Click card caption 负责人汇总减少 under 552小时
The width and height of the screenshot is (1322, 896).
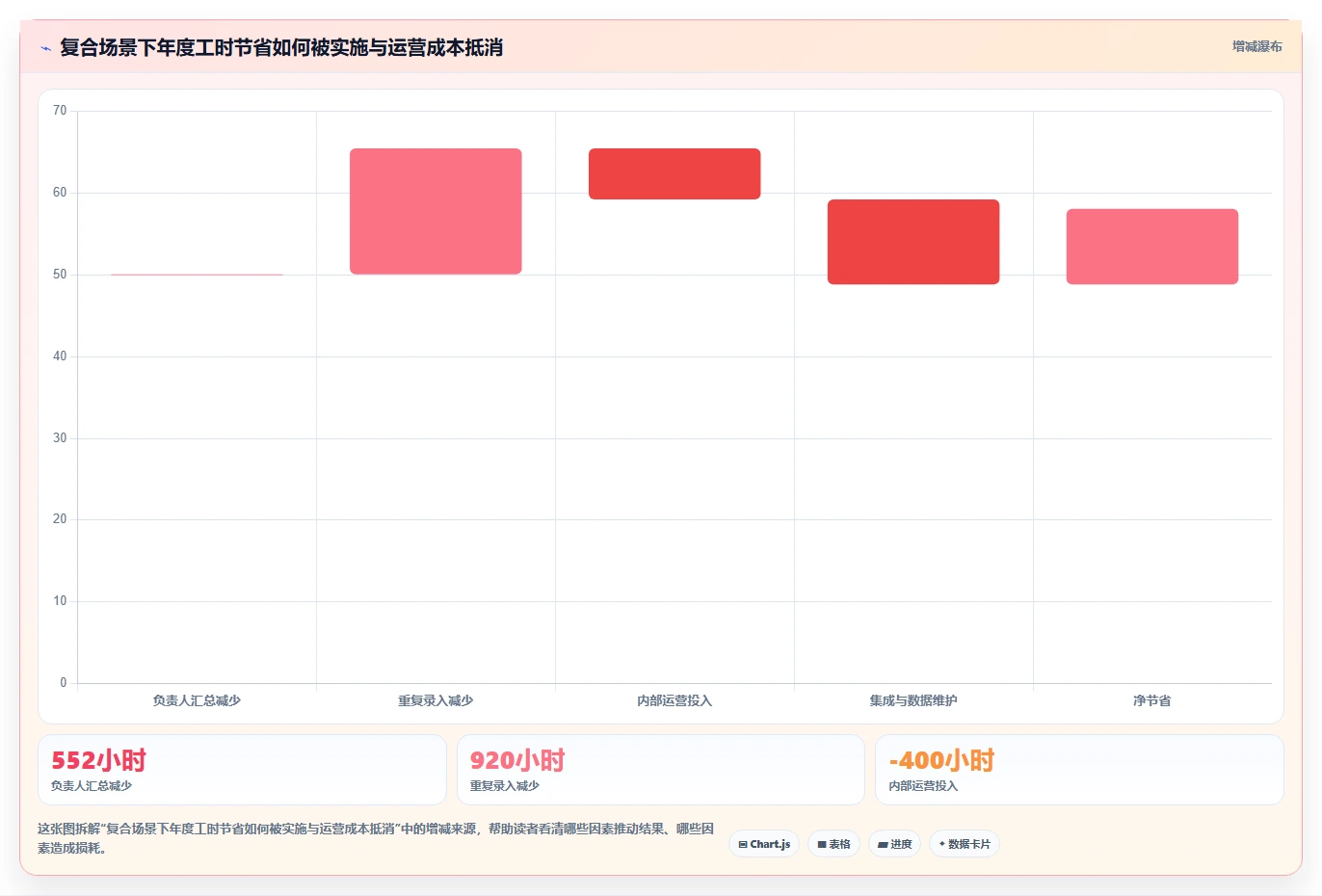pyautogui.click(x=92, y=786)
